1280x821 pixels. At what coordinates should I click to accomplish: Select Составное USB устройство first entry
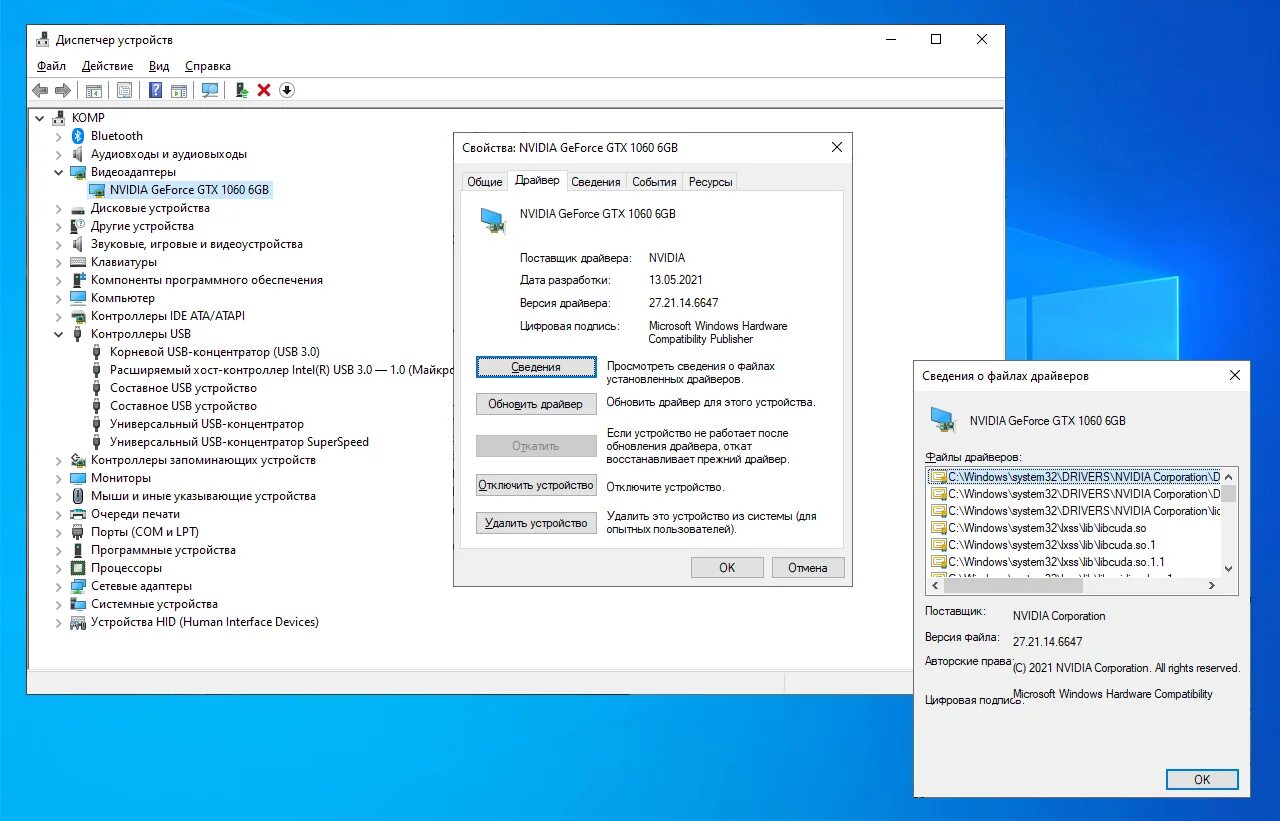tap(183, 388)
